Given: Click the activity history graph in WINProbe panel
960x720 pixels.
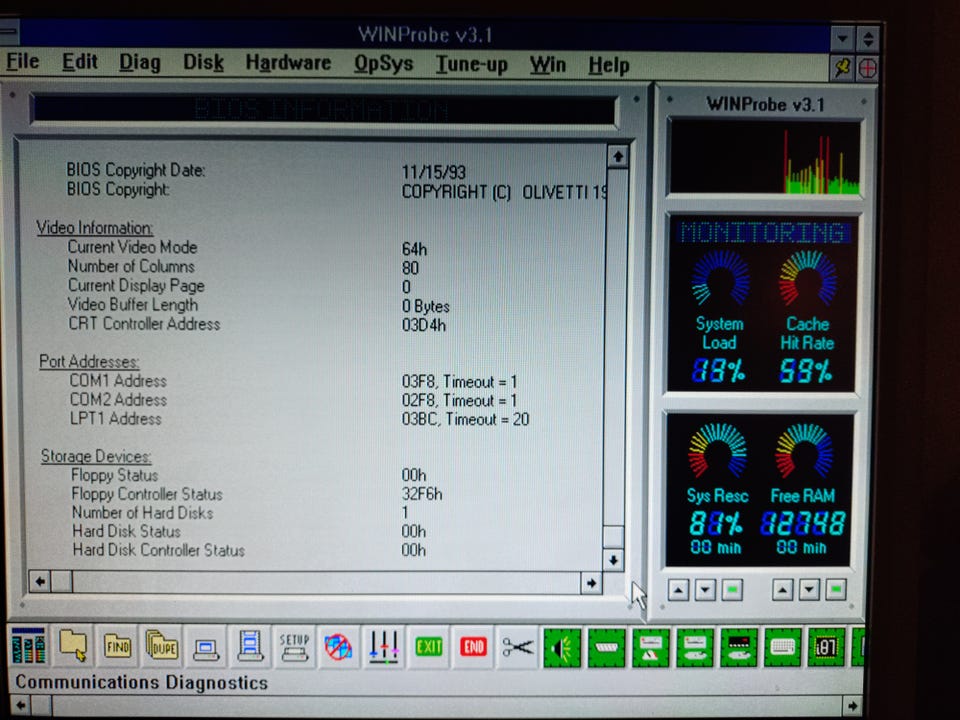Looking at the screenshot, I should [765, 158].
